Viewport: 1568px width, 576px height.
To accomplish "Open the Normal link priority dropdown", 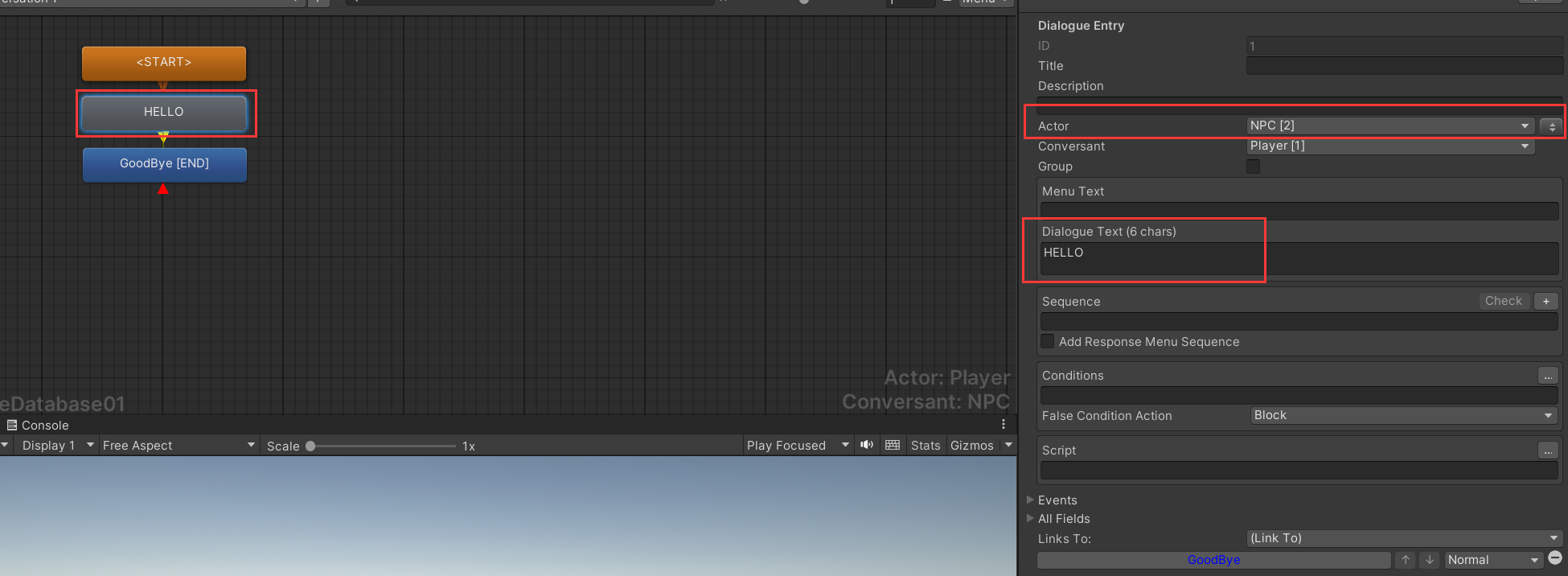I will pyautogui.click(x=1493, y=560).
